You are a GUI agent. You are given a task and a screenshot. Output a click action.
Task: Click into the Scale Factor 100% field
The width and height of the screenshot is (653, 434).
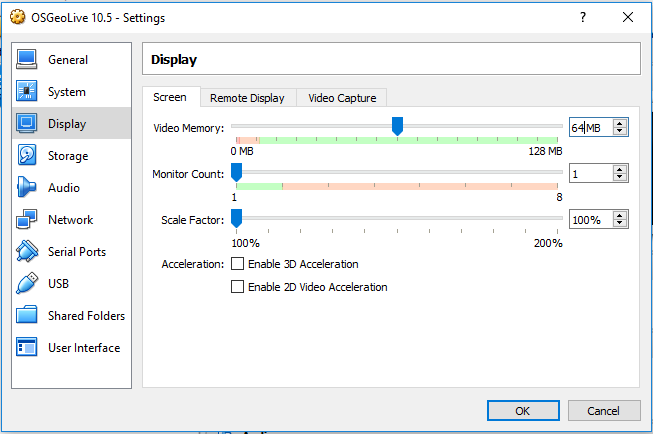pos(591,219)
